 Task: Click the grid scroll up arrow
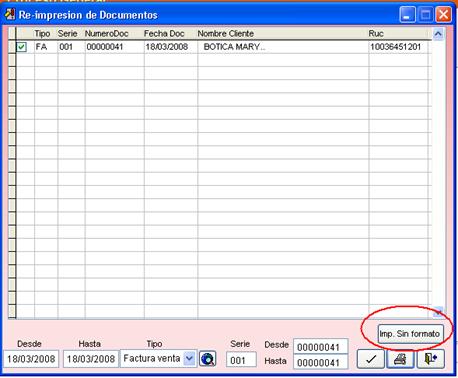[x=438, y=34]
